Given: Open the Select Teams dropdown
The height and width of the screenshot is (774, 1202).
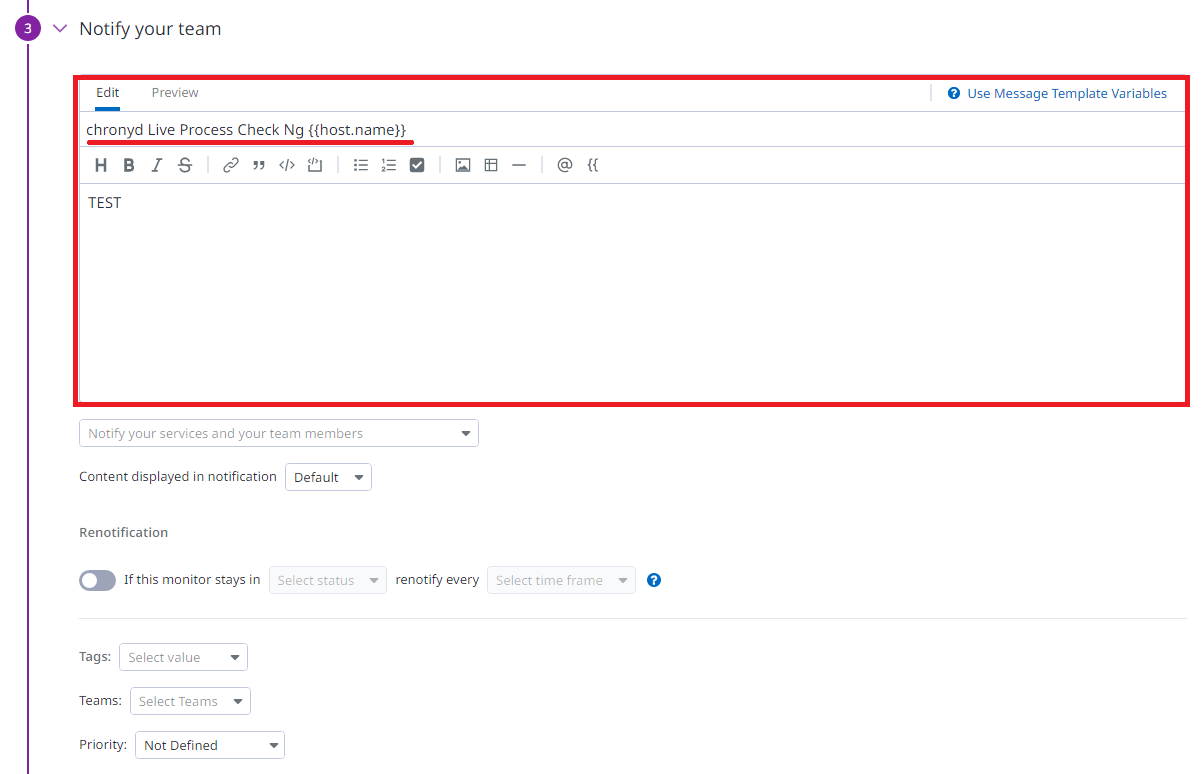Looking at the screenshot, I should coord(190,701).
